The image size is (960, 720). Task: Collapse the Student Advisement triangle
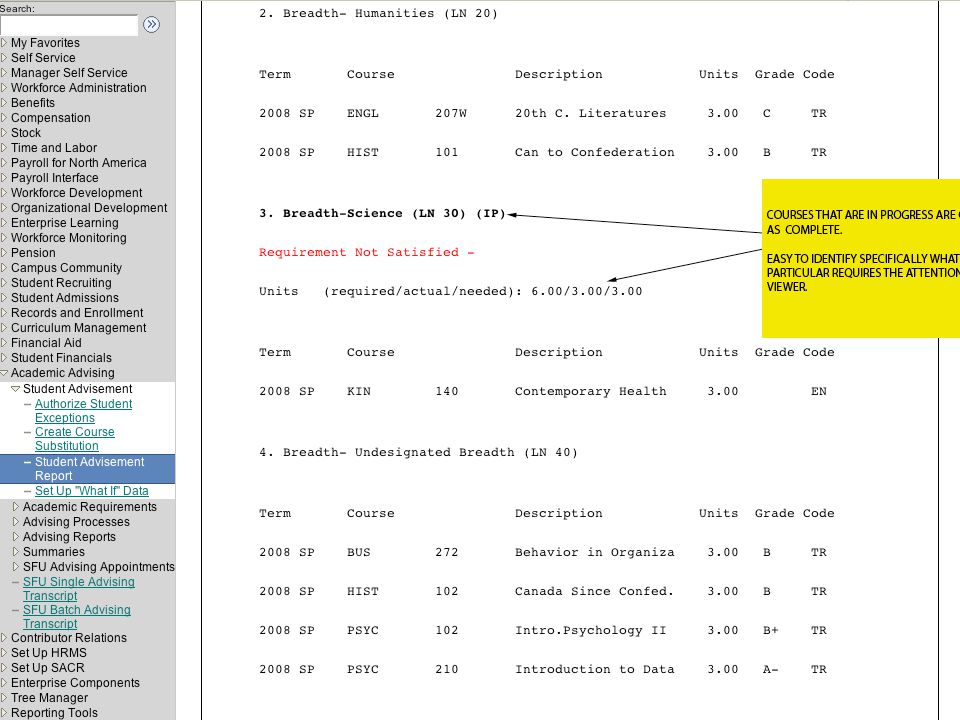click(16, 389)
